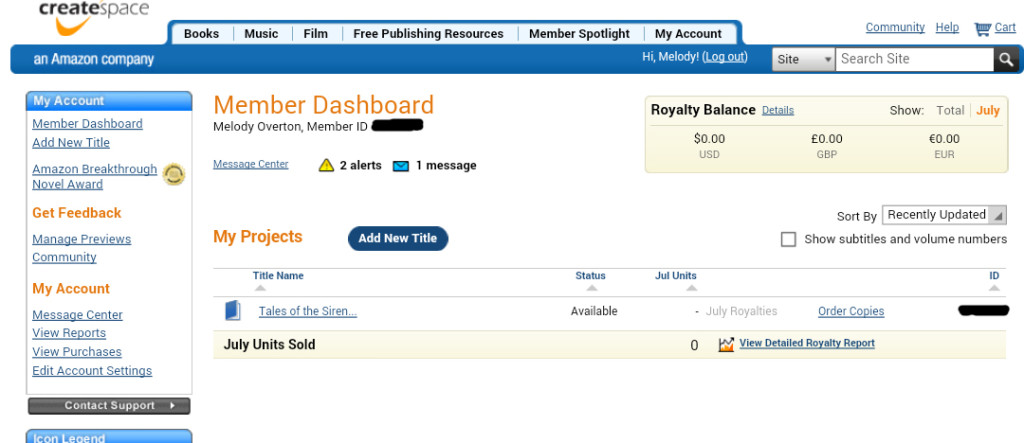Screen dimensions: 1024x443
Task: Show July royalty balance
Action: point(988,110)
